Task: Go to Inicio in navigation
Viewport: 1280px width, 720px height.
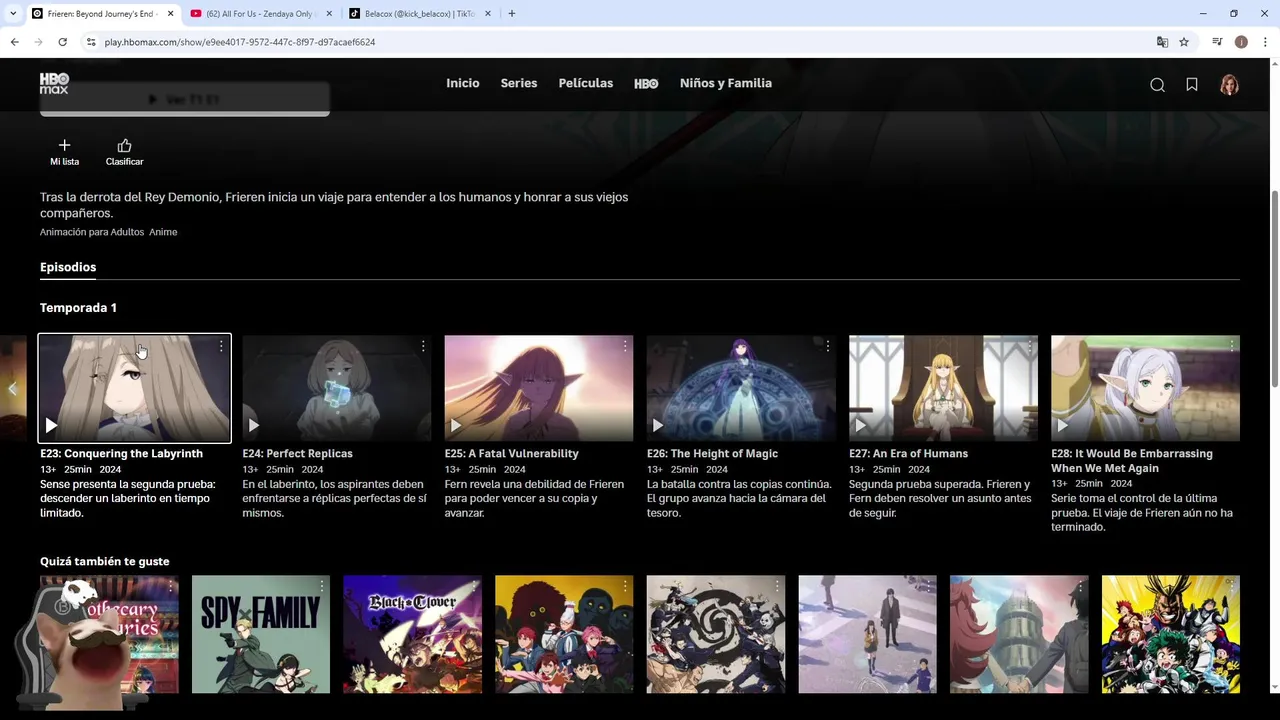Action: pyautogui.click(x=463, y=83)
